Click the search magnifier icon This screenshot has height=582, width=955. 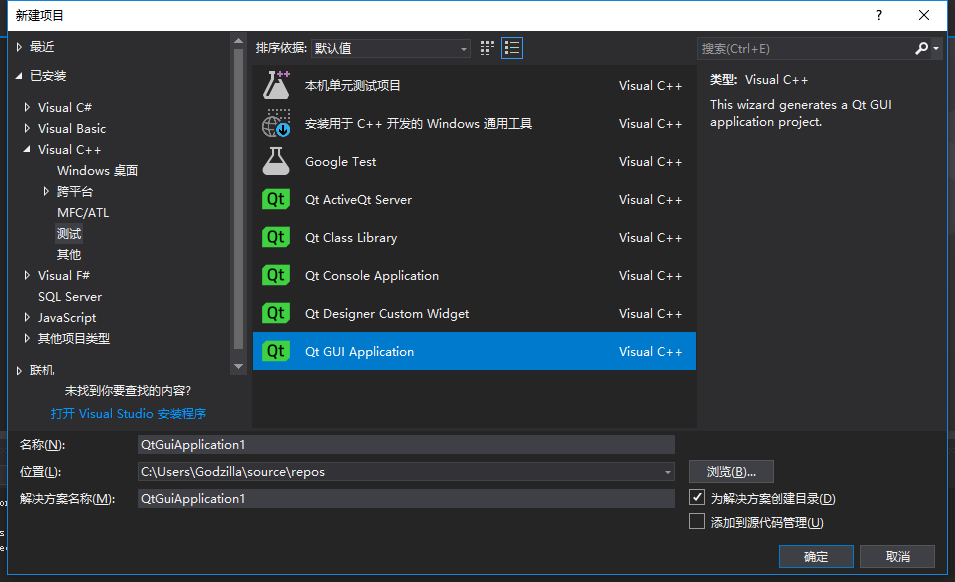click(x=922, y=48)
